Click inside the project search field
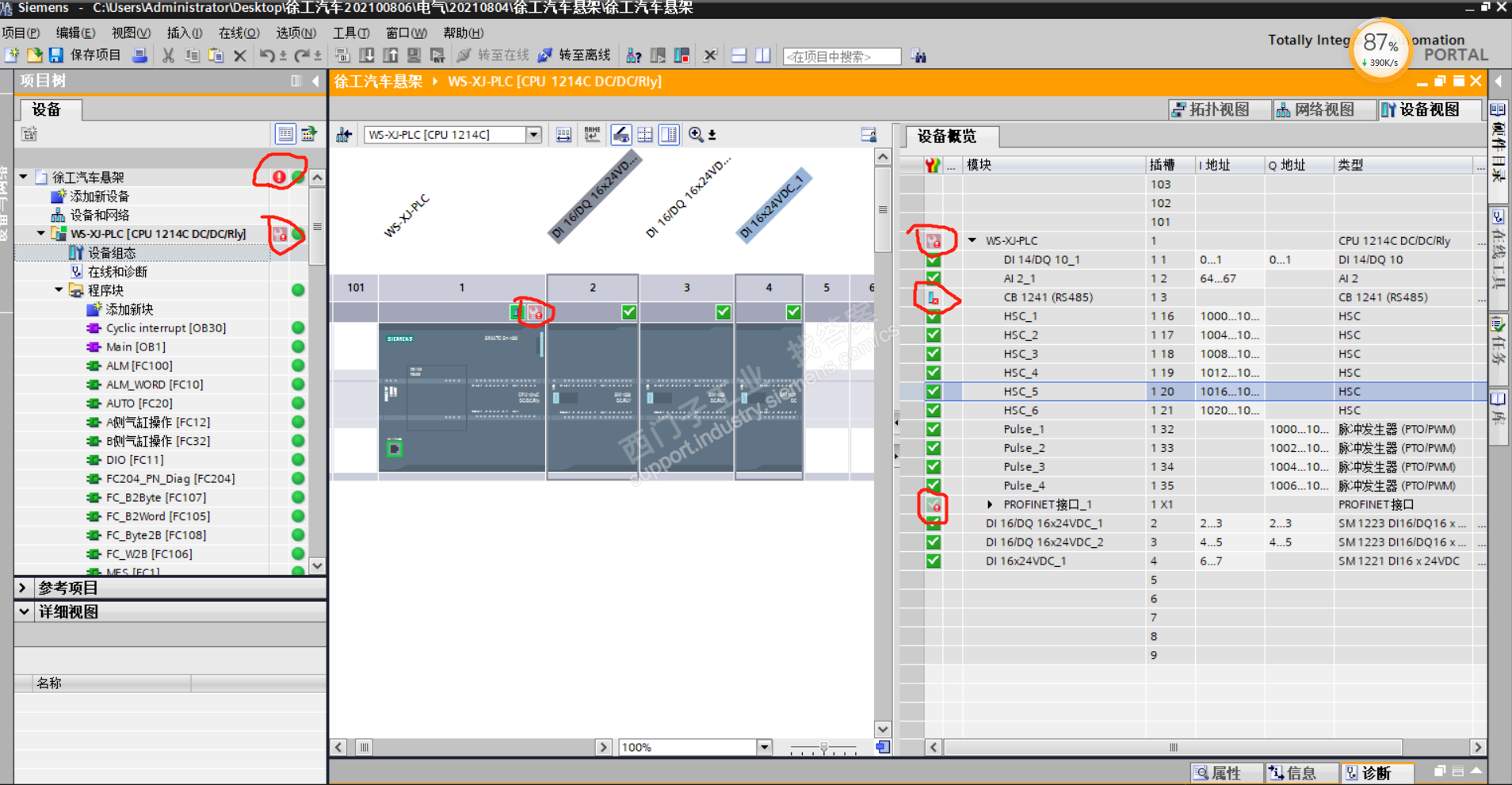Viewport: 1512px width, 785px height. click(842, 56)
